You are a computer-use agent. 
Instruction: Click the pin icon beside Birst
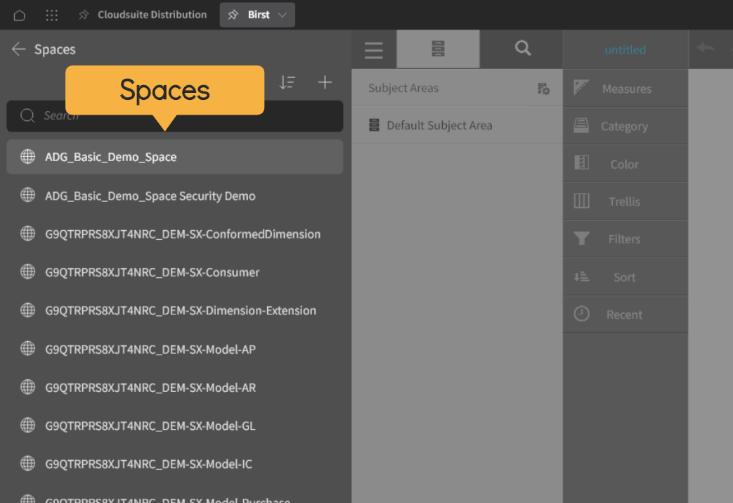tap(233, 15)
